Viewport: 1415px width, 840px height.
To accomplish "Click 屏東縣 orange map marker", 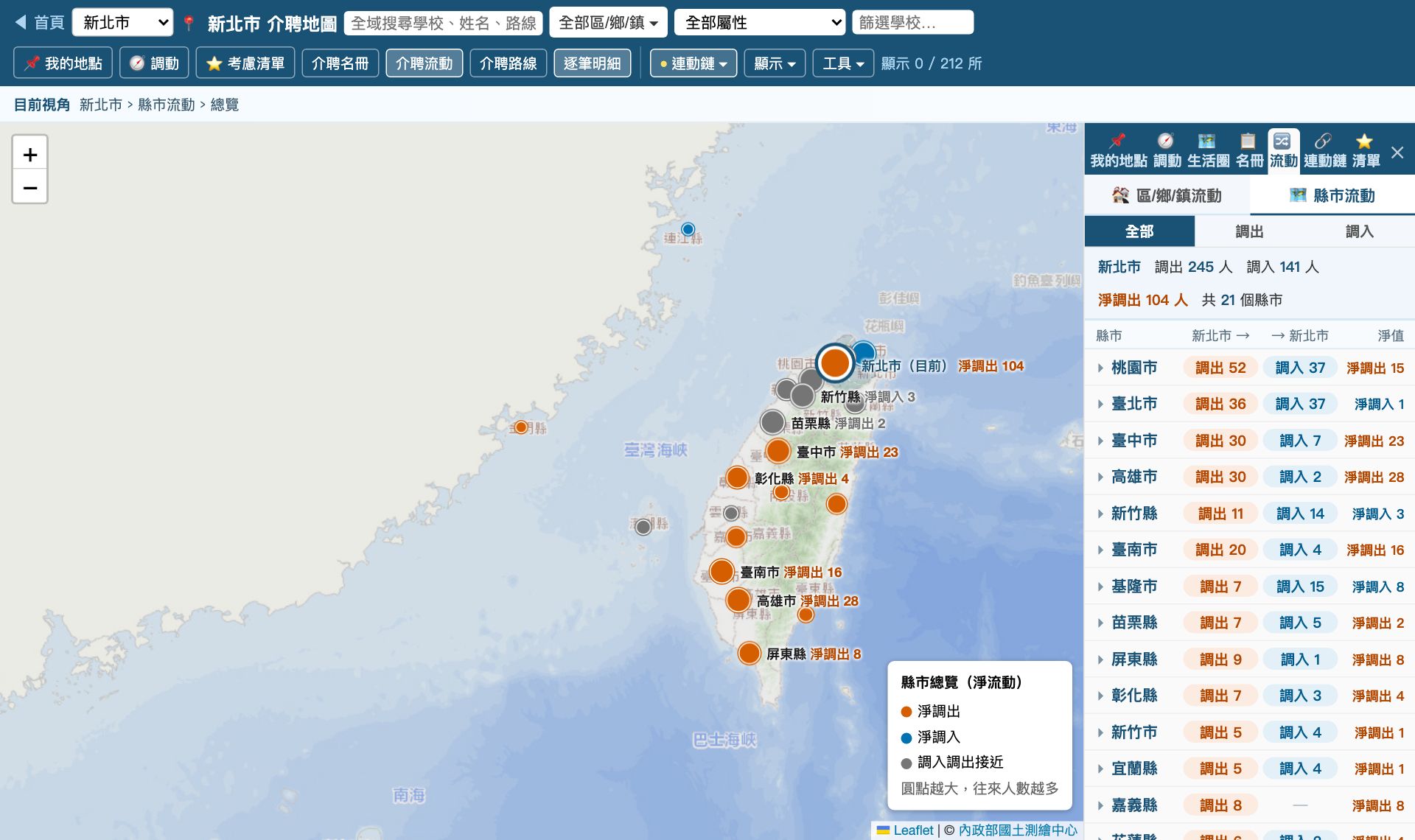I will pos(750,653).
